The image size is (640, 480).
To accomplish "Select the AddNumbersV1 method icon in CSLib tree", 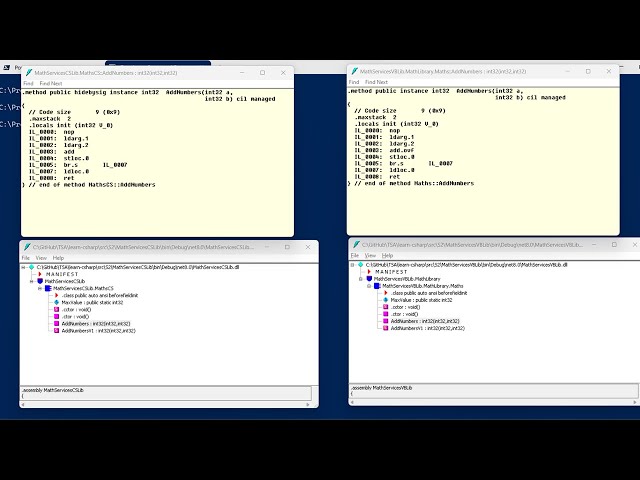I will [x=56, y=330].
